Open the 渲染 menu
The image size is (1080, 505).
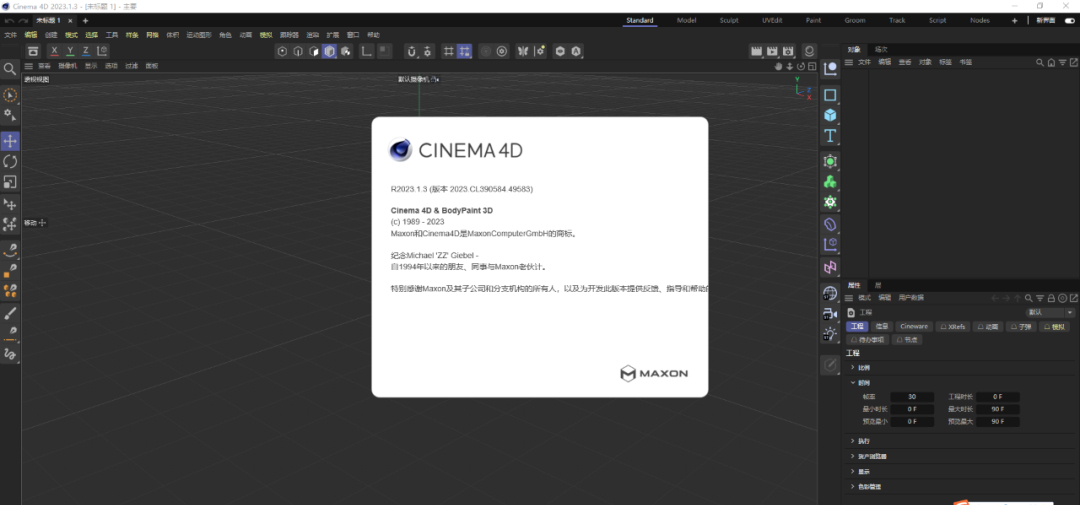coord(313,34)
